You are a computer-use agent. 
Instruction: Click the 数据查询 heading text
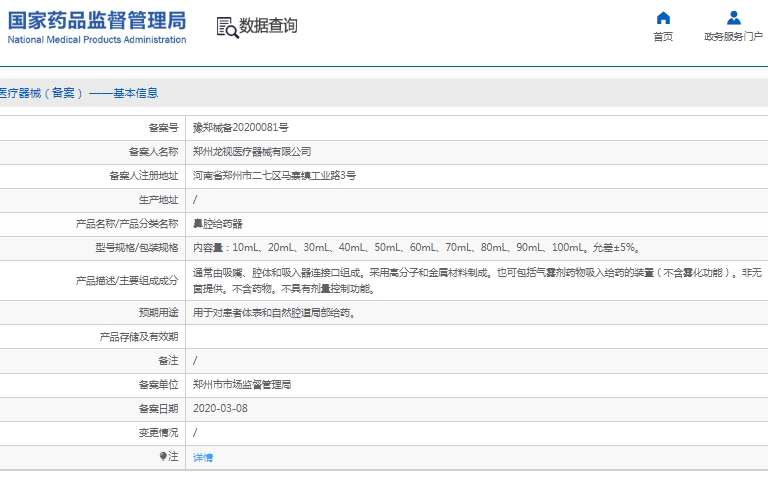[x=268, y=25]
